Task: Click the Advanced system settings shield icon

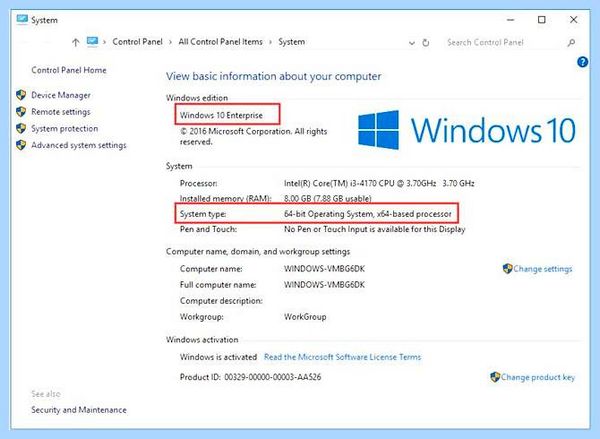Action: pyautogui.click(x=21, y=145)
